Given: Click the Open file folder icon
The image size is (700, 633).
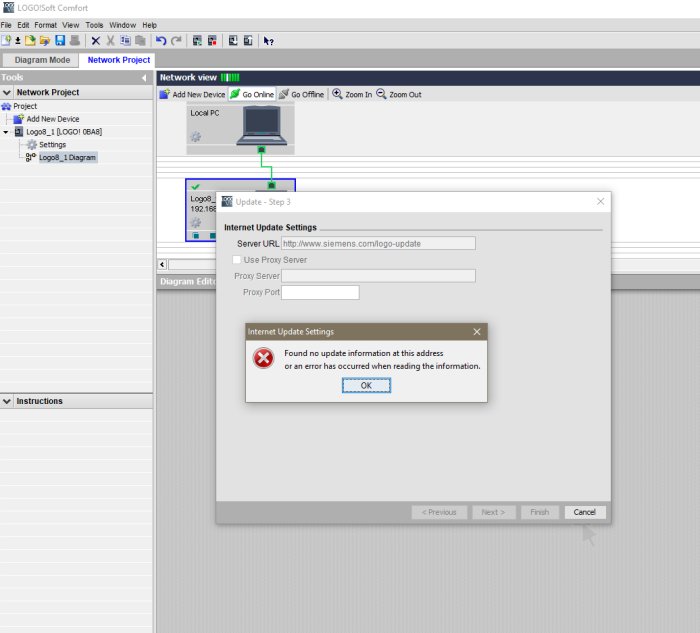Looking at the screenshot, I should pyautogui.click(x=30, y=41).
